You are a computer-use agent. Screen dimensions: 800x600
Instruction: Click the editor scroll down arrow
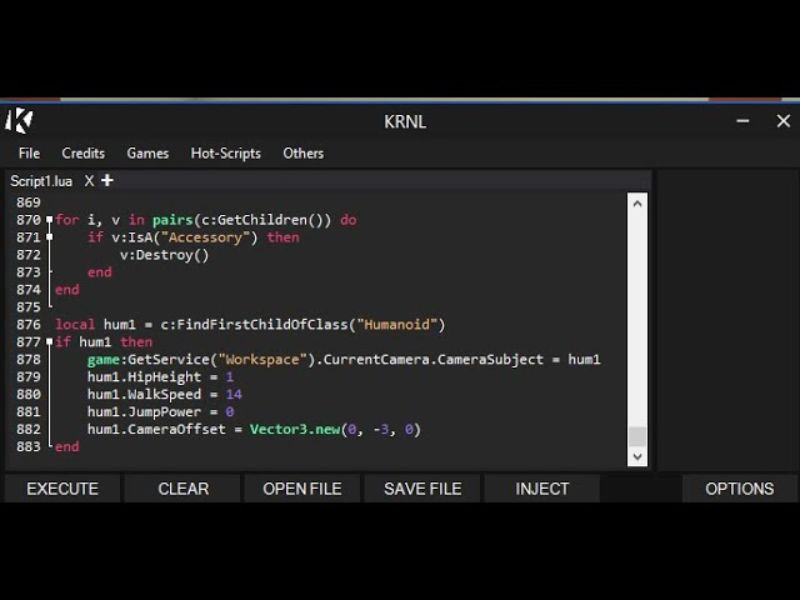click(x=637, y=456)
